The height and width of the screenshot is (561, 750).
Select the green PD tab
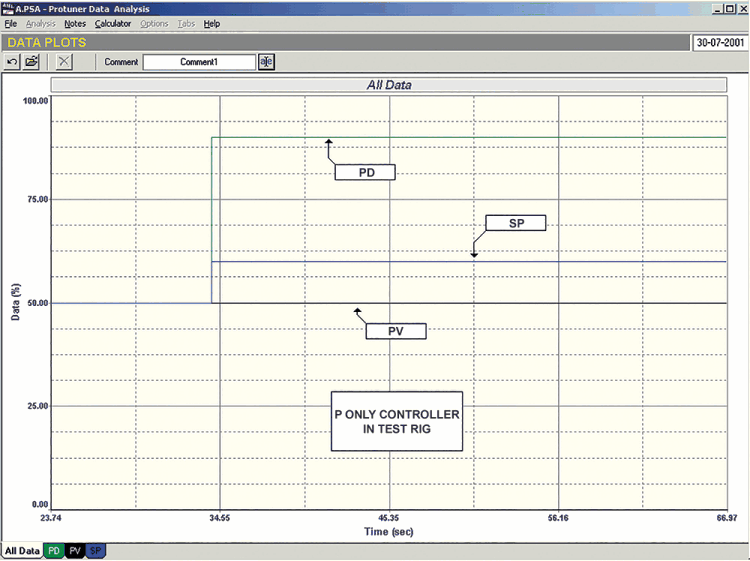(54, 551)
